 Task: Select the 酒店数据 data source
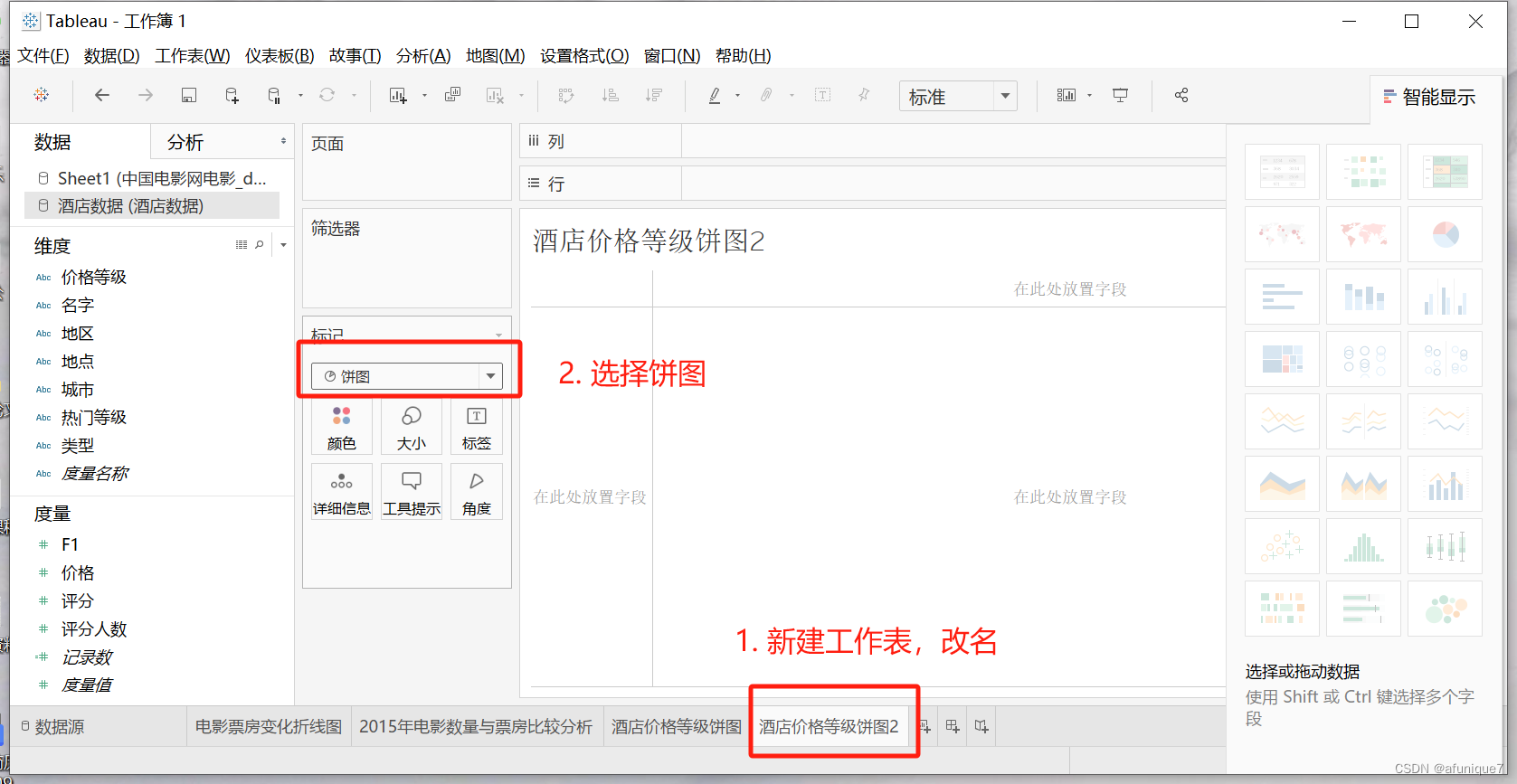[152, 206]
